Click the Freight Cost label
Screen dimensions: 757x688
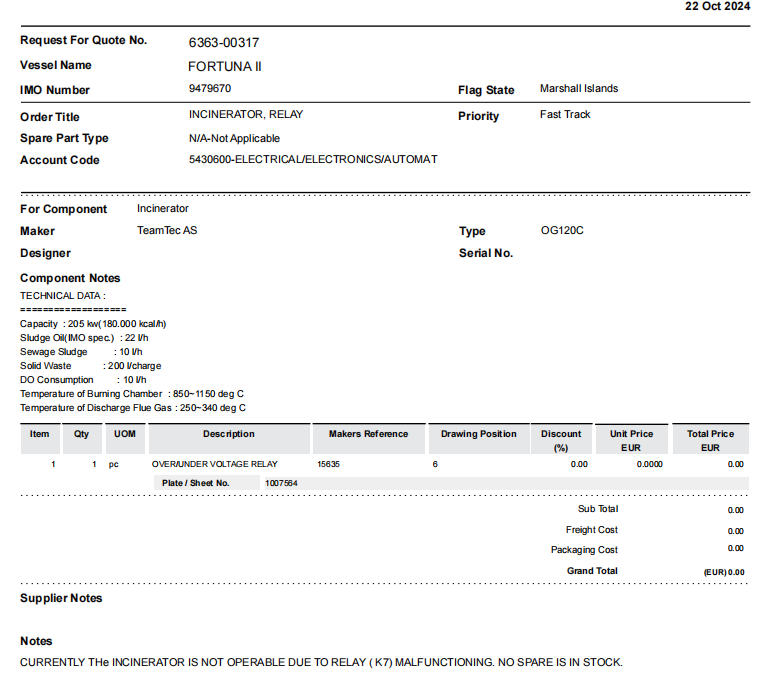[591, 530]
